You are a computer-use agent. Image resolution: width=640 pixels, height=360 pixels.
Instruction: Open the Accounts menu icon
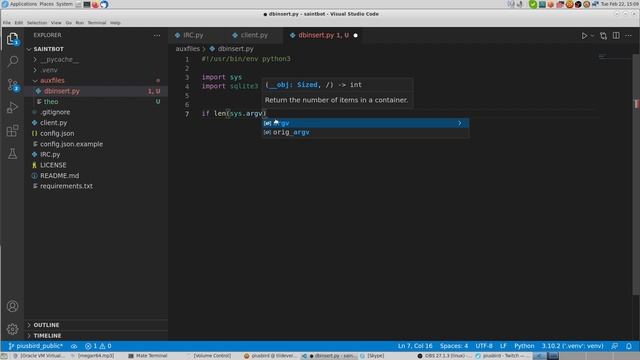coord(12,306)
